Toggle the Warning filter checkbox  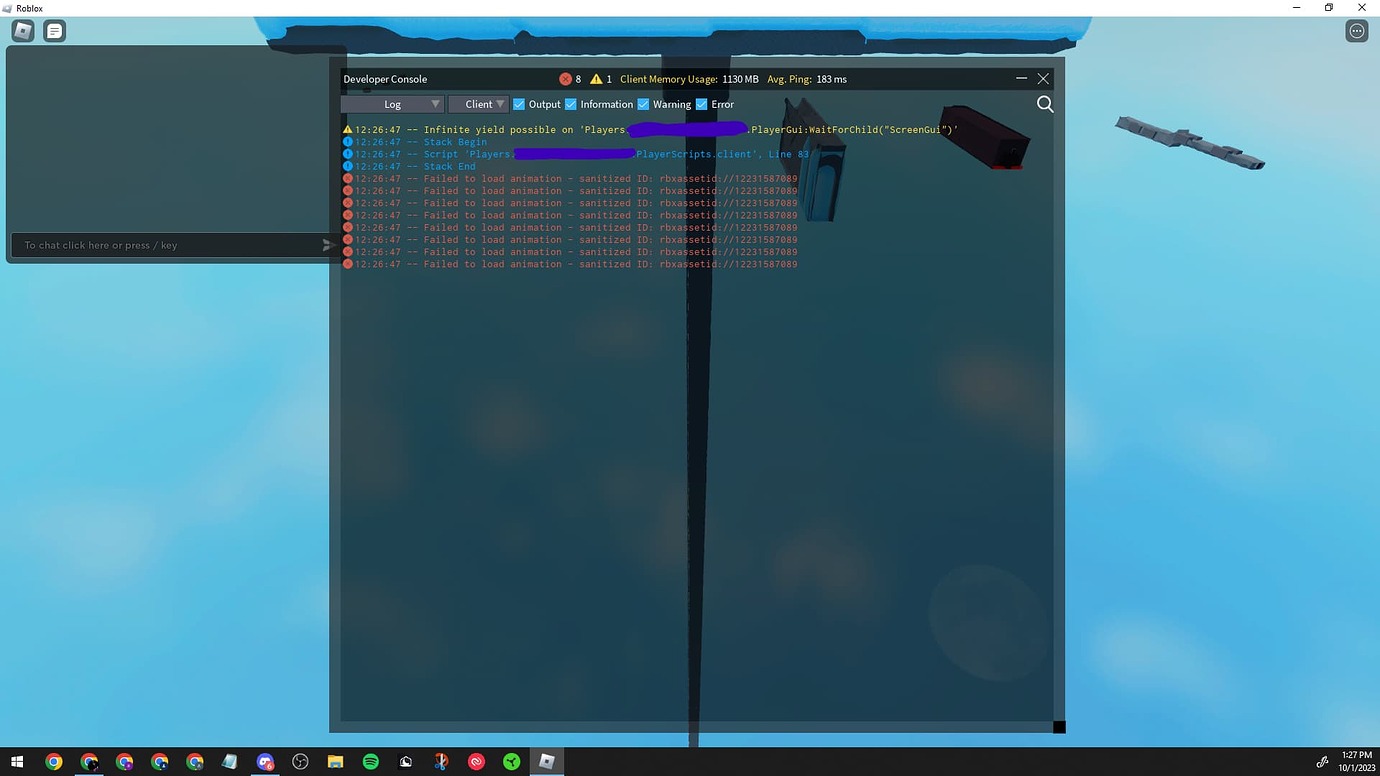tap(643, 104)
